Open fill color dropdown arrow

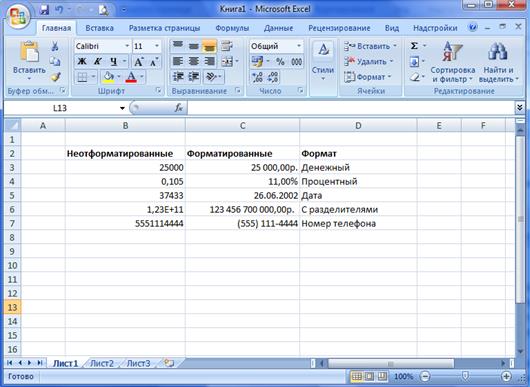tap(119, 77)
